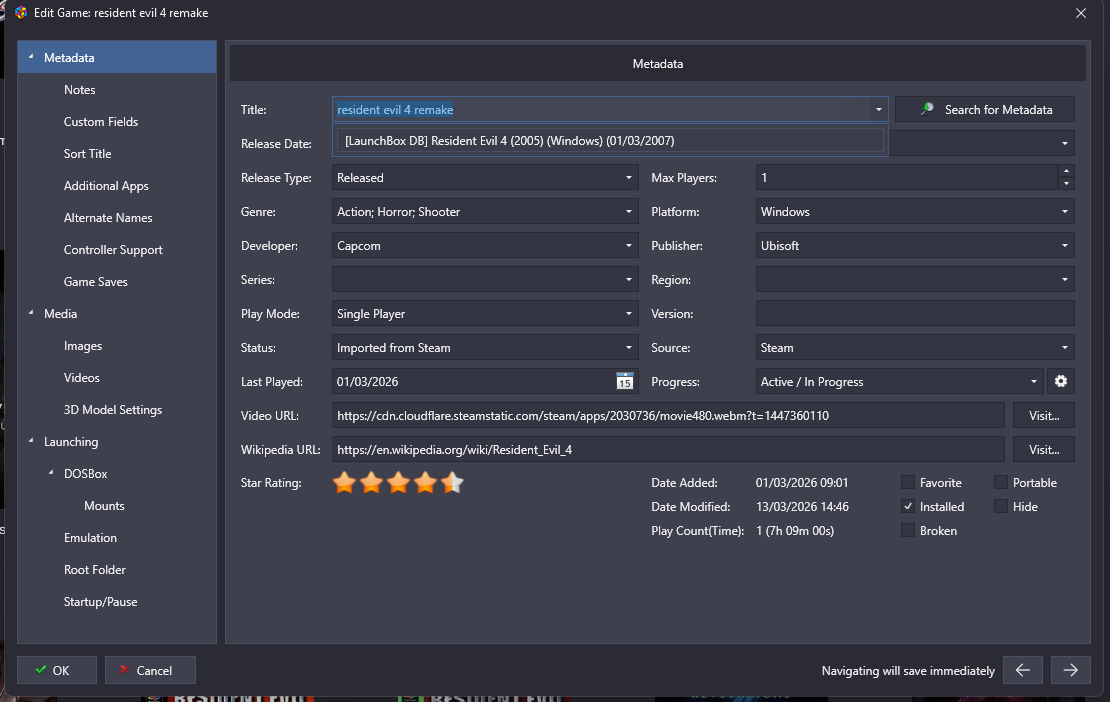The height and width of the screenshot is (702, 1110).
Task: Select Controller Support in sidebar
Action: coord(113,250)
